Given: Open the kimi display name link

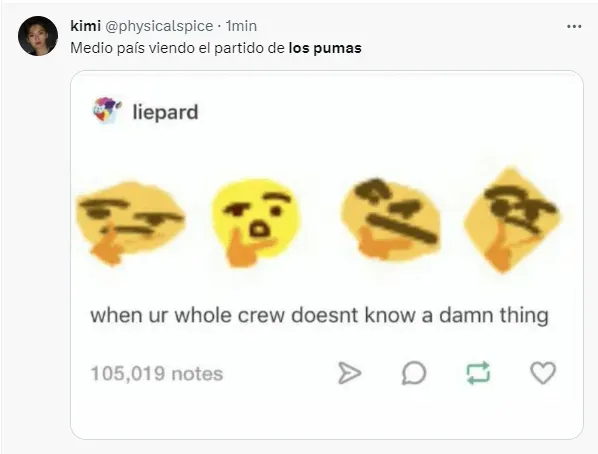Looking at the screenshot, I should [x=86, y=26].
